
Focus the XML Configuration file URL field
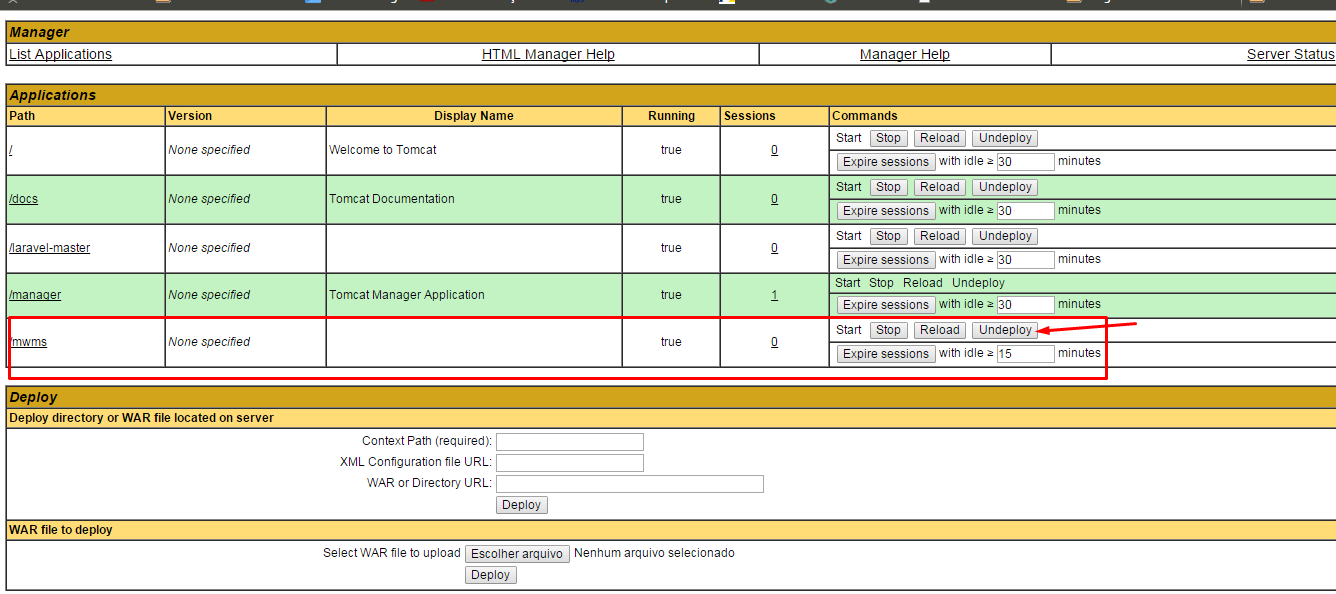click(570, 463)
